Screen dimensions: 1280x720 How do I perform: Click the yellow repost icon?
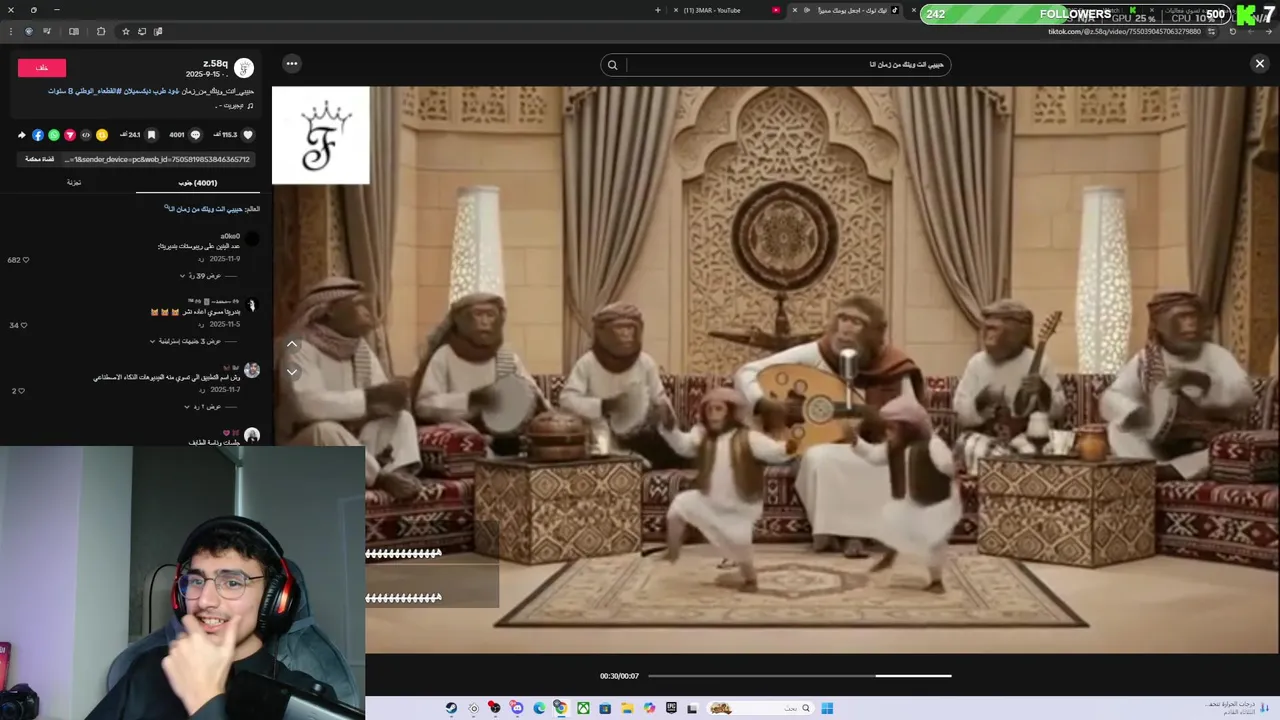tap(101, 135)
